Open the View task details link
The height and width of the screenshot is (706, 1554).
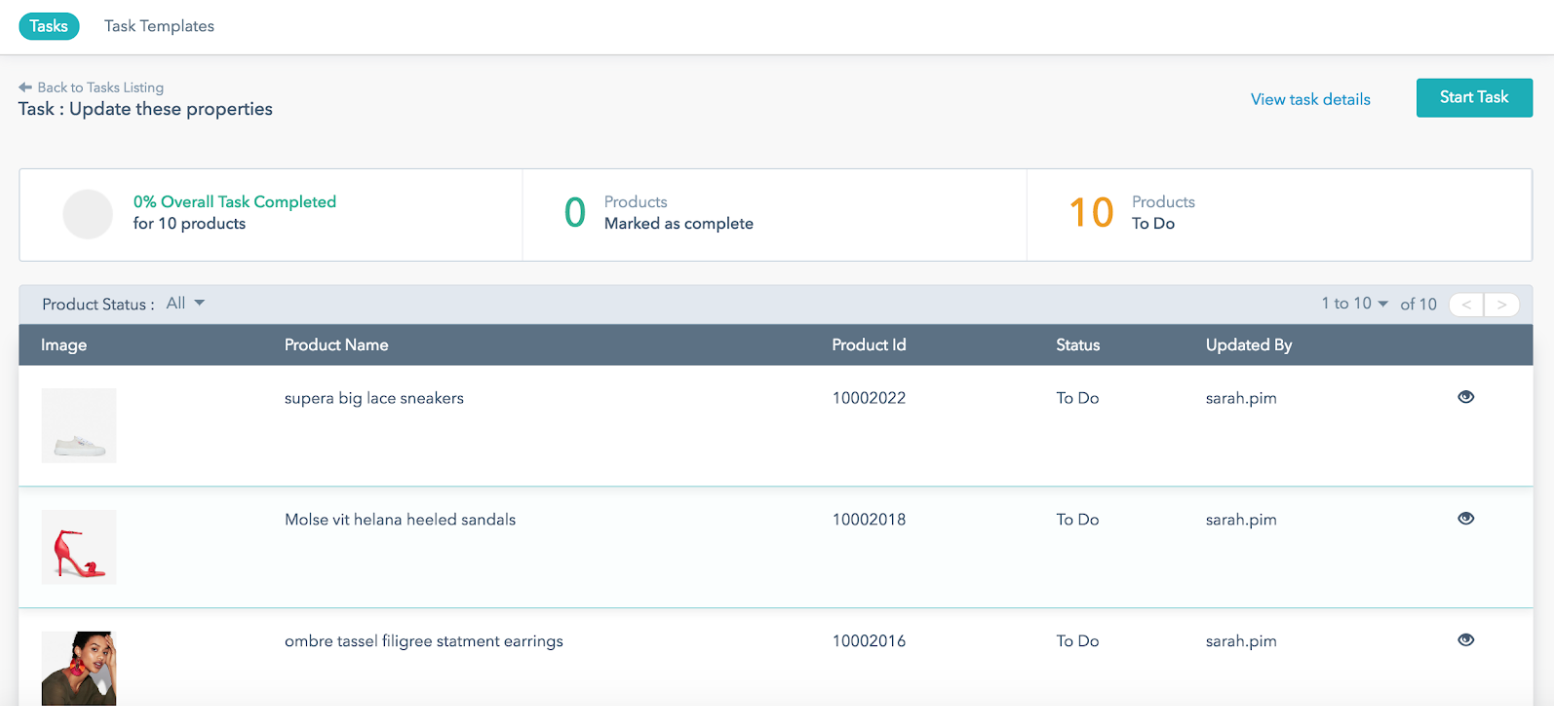click(1310, 99)
